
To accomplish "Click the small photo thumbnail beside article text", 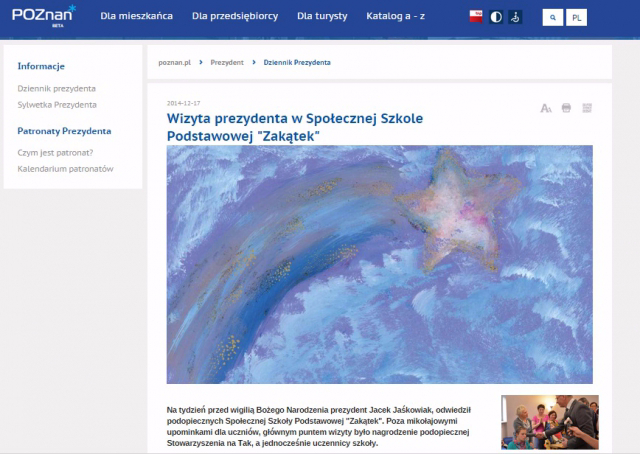I will tap(549, 422).
